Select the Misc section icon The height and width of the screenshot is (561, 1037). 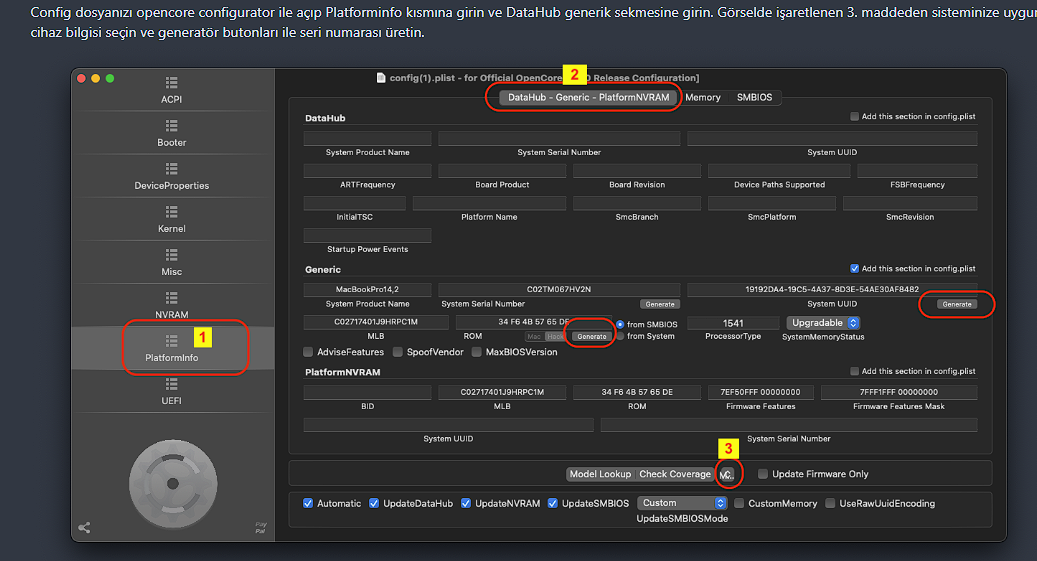(171, 255)
